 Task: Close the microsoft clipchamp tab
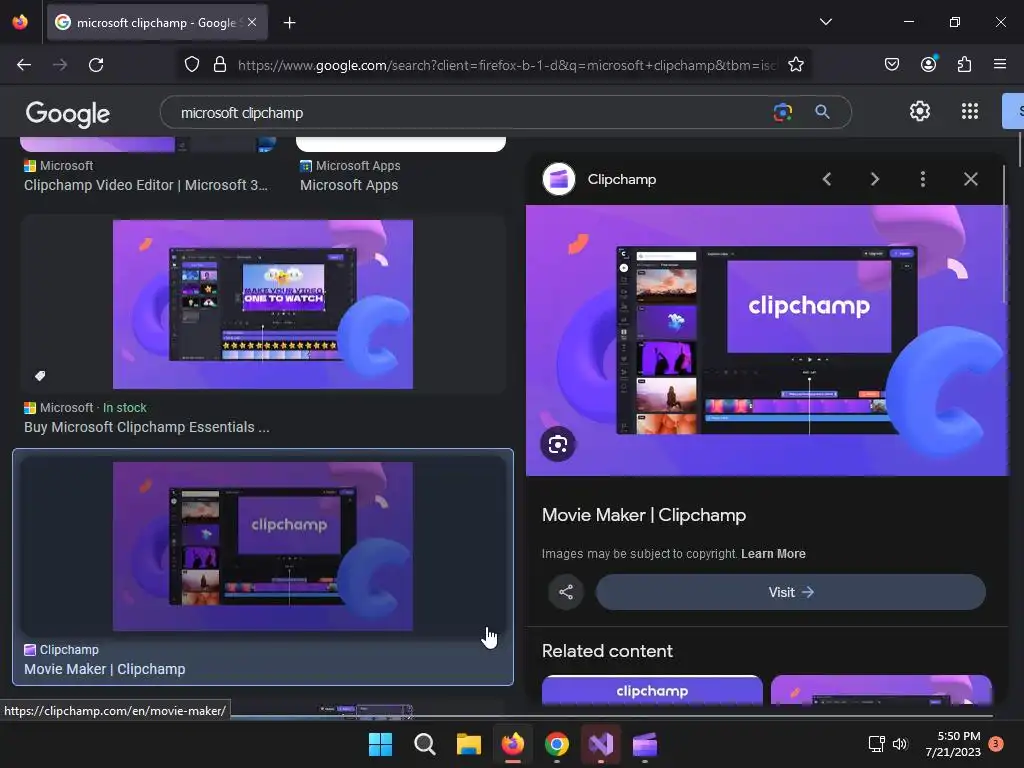(252, 22)
